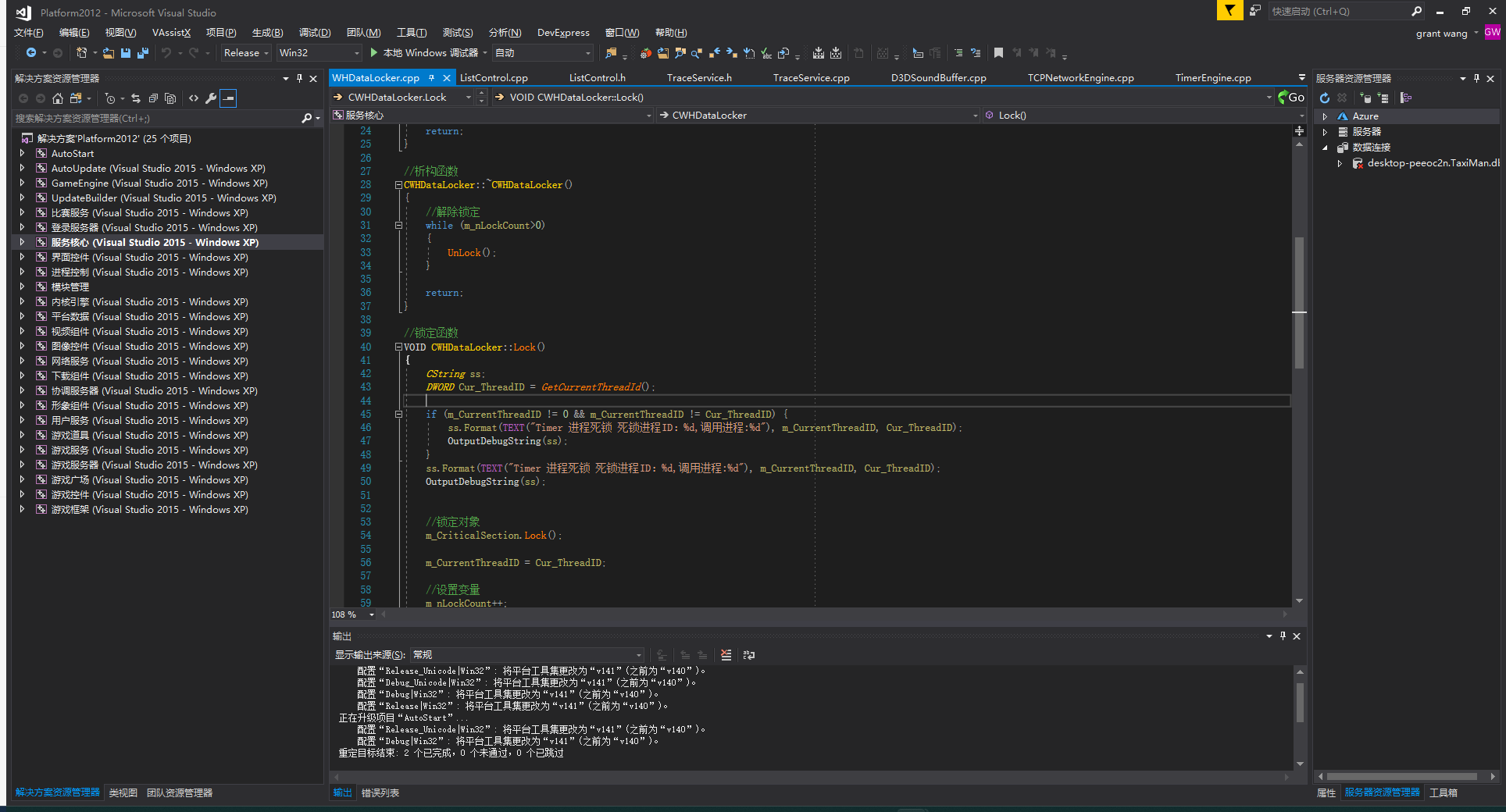Click the Save floppy disk icon
Image resolution: width=1506 pixels, height=812 pixels.
pos(125,53)
